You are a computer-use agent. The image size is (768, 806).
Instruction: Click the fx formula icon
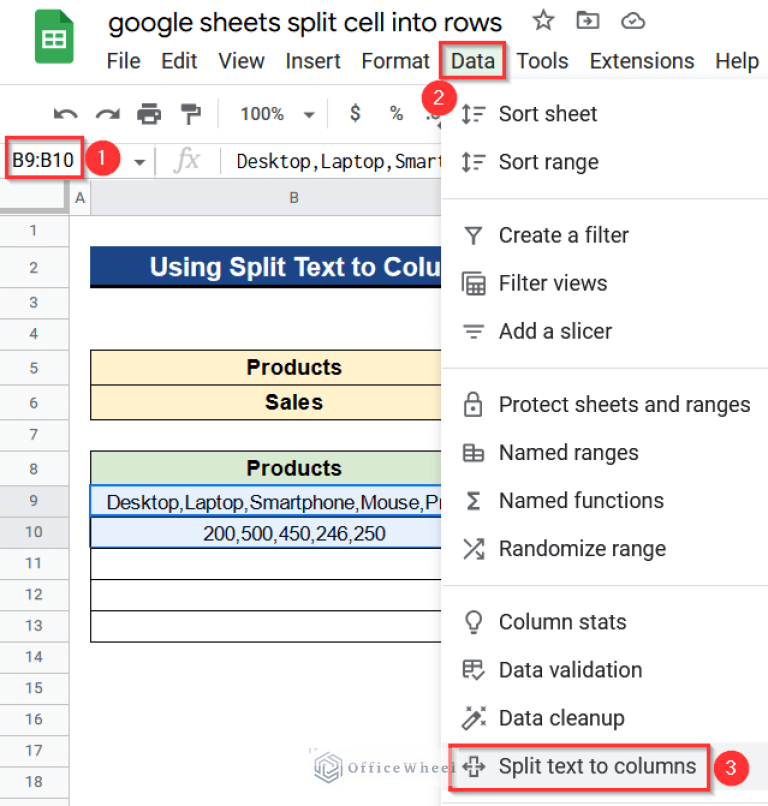[186, 160]
